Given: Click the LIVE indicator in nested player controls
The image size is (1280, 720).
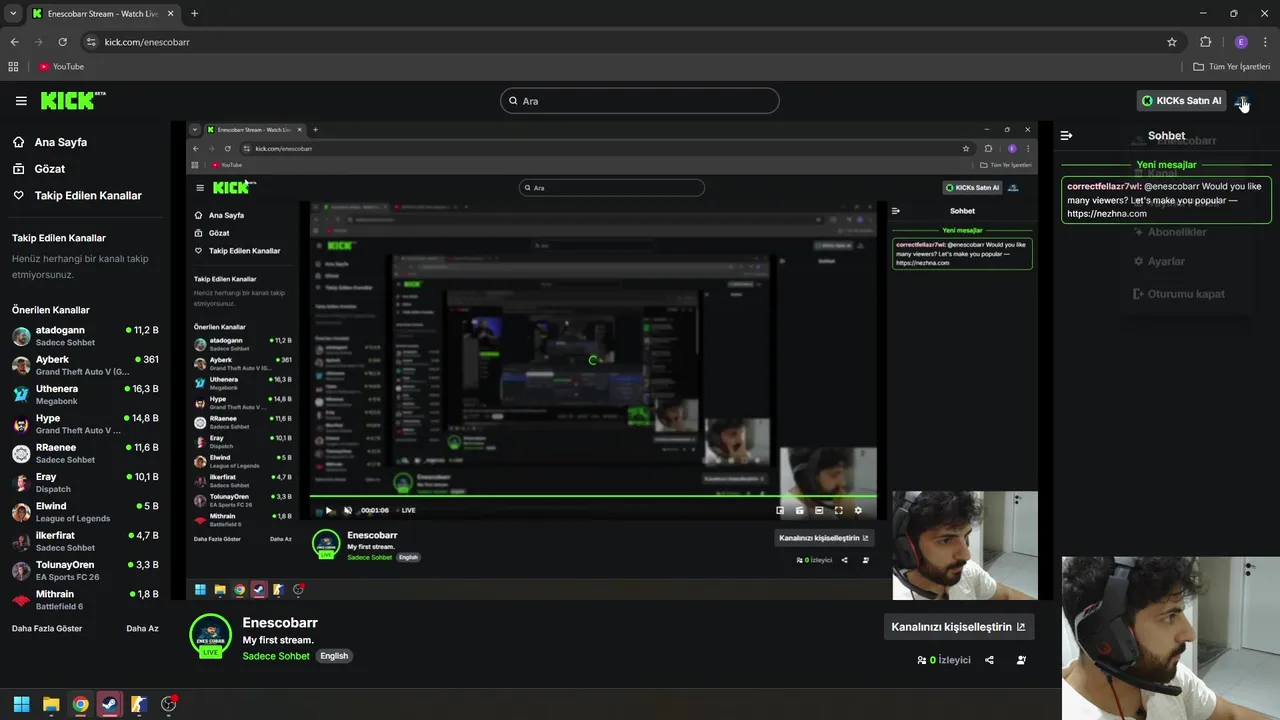Looking at the screenshot, I should [405, 510].
